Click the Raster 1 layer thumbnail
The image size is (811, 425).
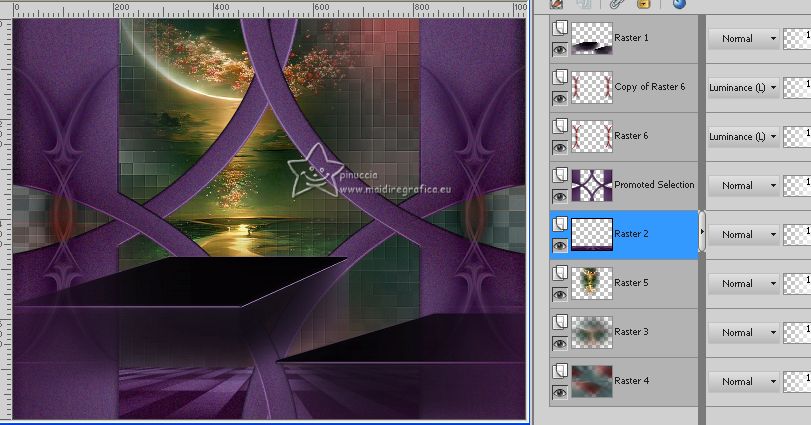pos(592,38)
